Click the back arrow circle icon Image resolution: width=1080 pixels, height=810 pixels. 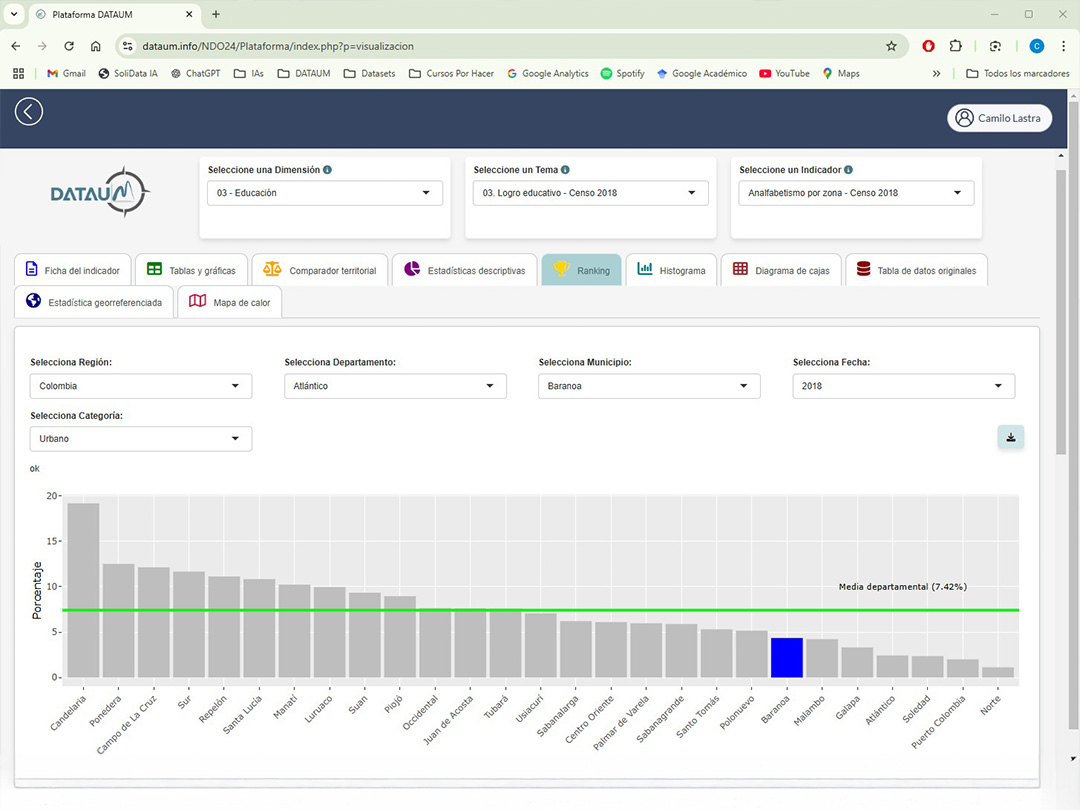tap(29, 112)
